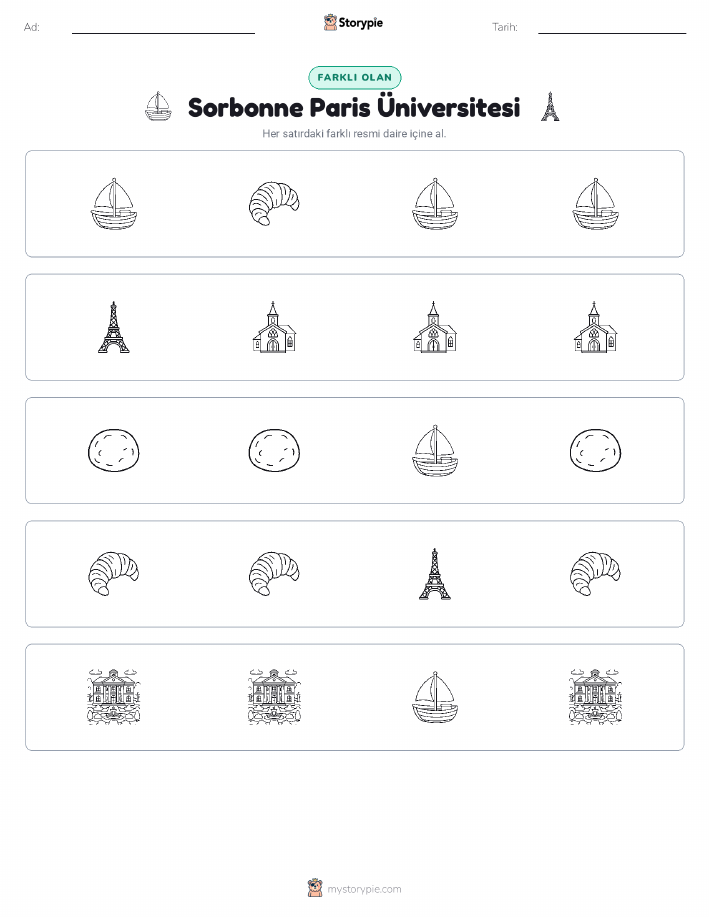Click the bear mascot icon in the footer
709x917 pixels.
(315, 888)
